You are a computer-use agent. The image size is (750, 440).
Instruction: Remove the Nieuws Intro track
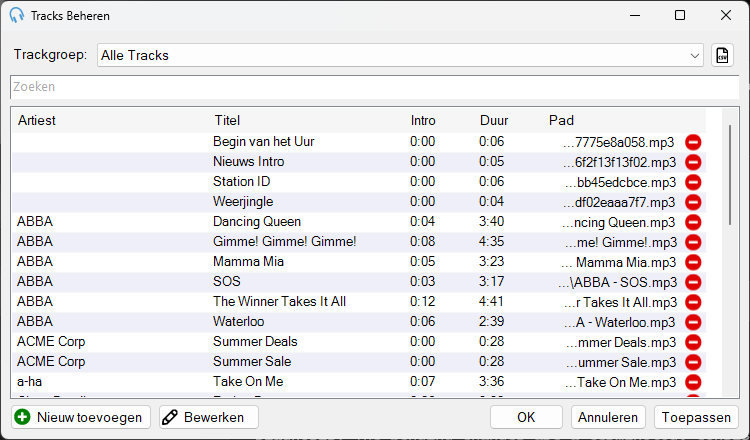click(x=693, y=162)
